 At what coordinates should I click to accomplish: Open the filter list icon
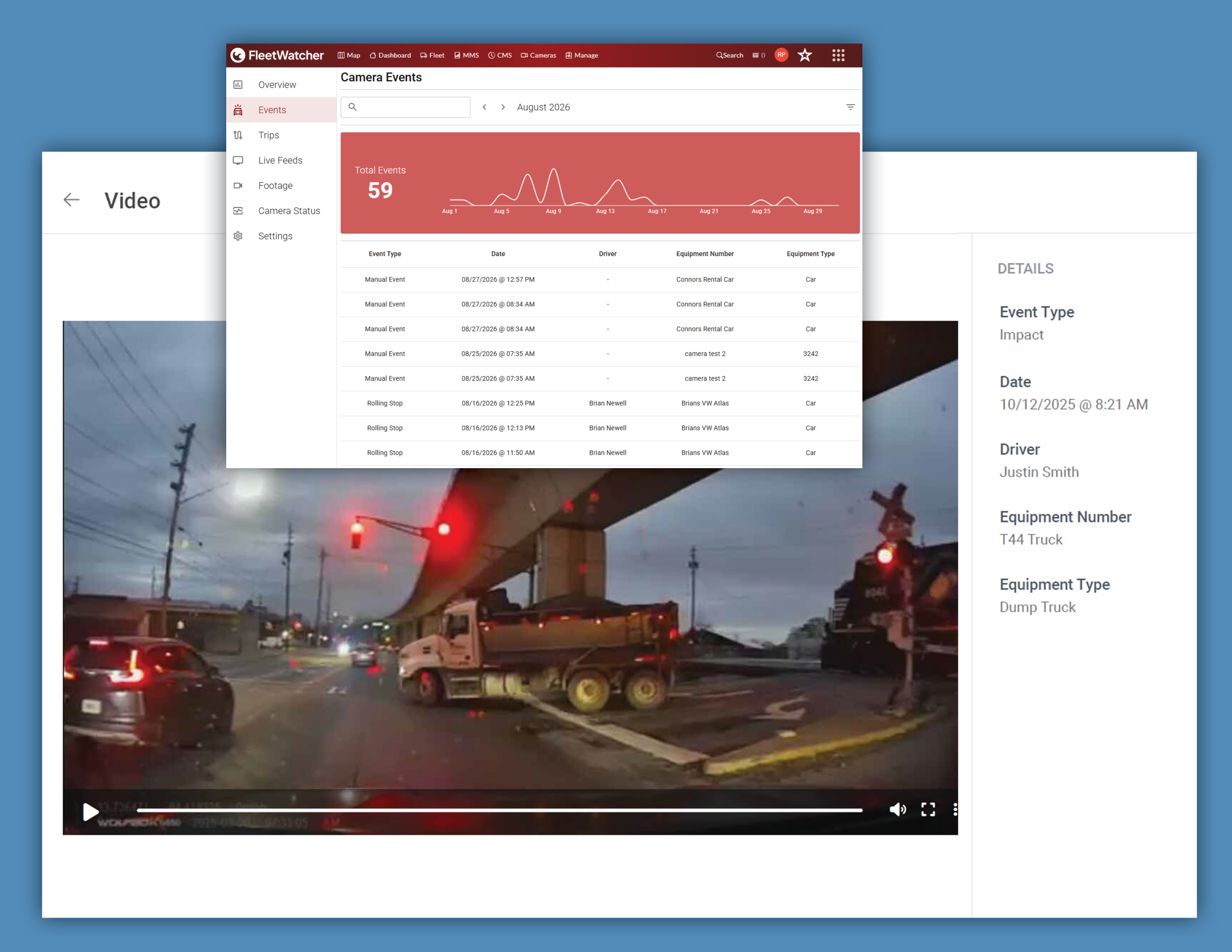pyautogui.click(x=851, y=107)
